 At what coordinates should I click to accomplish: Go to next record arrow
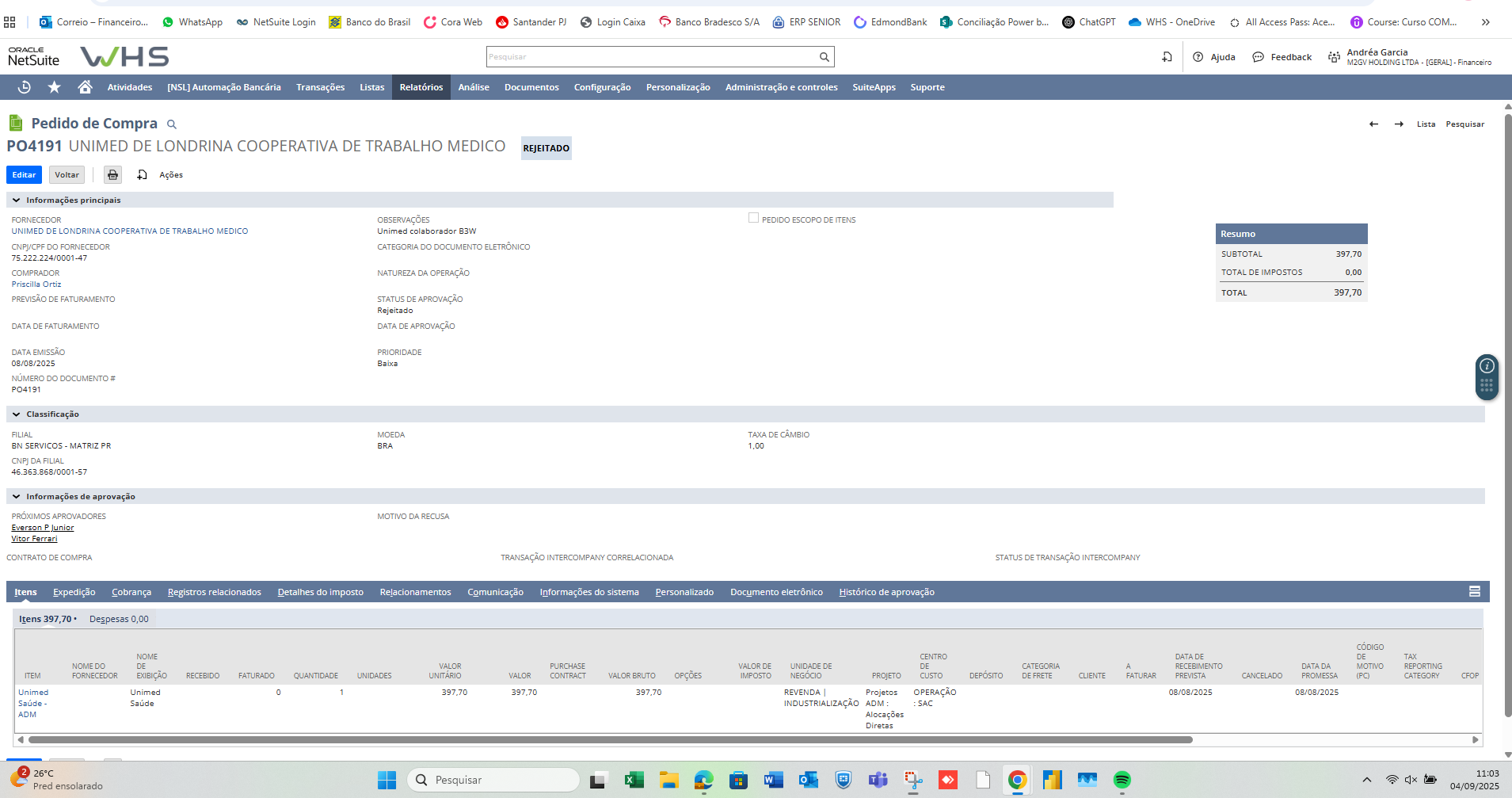(x=1399, y=124)
